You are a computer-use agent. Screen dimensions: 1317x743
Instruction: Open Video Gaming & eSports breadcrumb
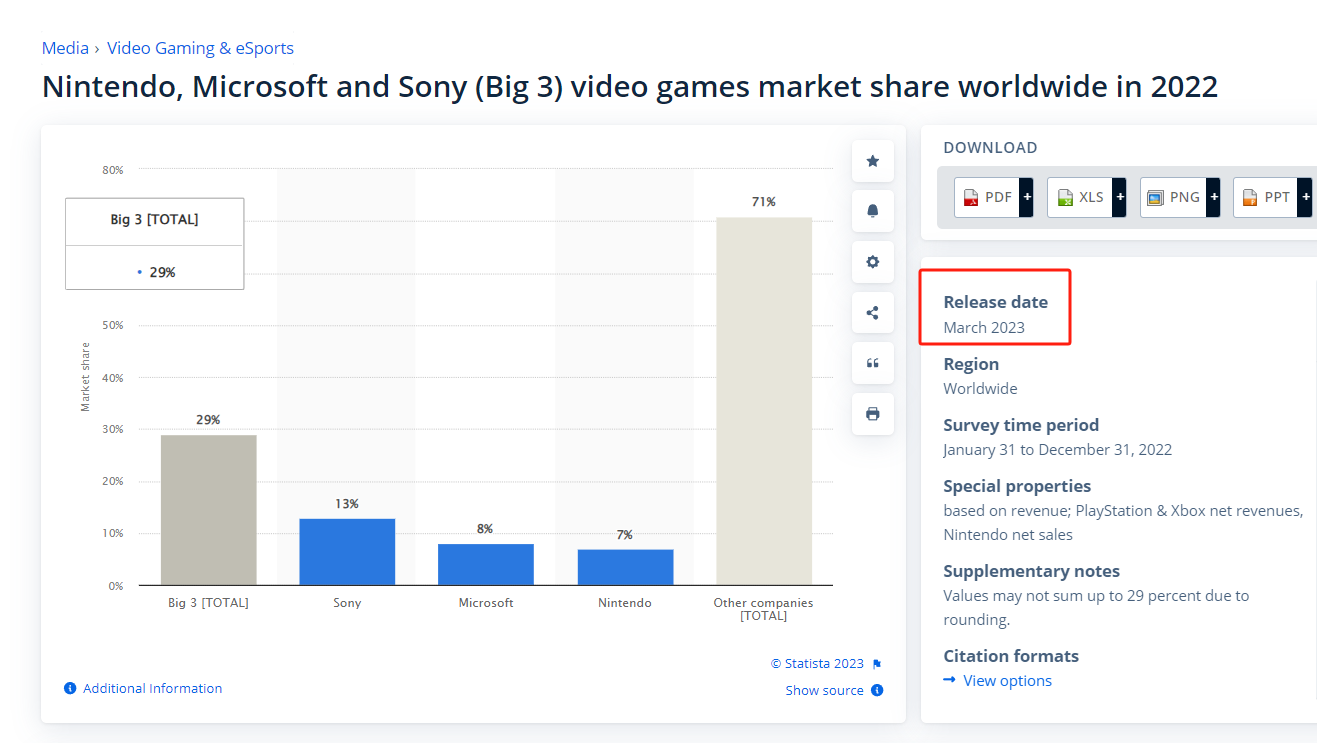[200, 48]
